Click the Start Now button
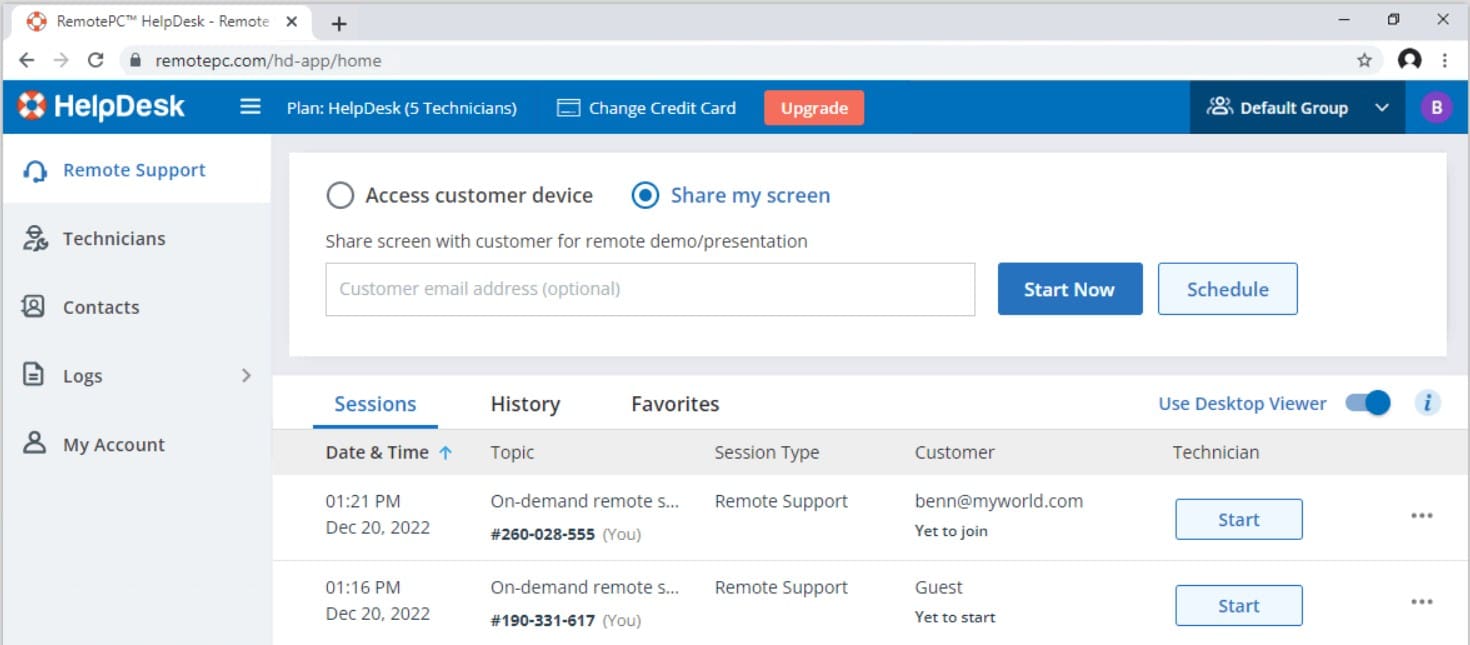The image size is (1470, 645). point(1069,288)
